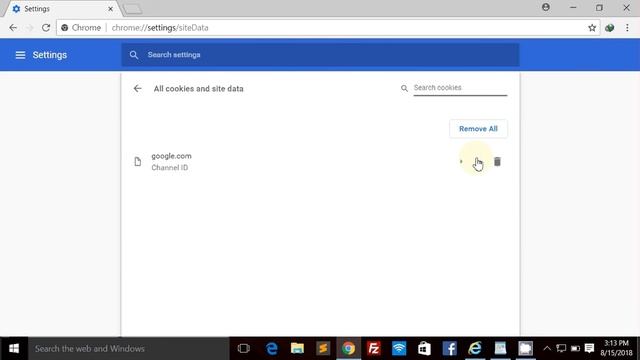Click the Search cookies magnifier icon

[x=404, y=88]
